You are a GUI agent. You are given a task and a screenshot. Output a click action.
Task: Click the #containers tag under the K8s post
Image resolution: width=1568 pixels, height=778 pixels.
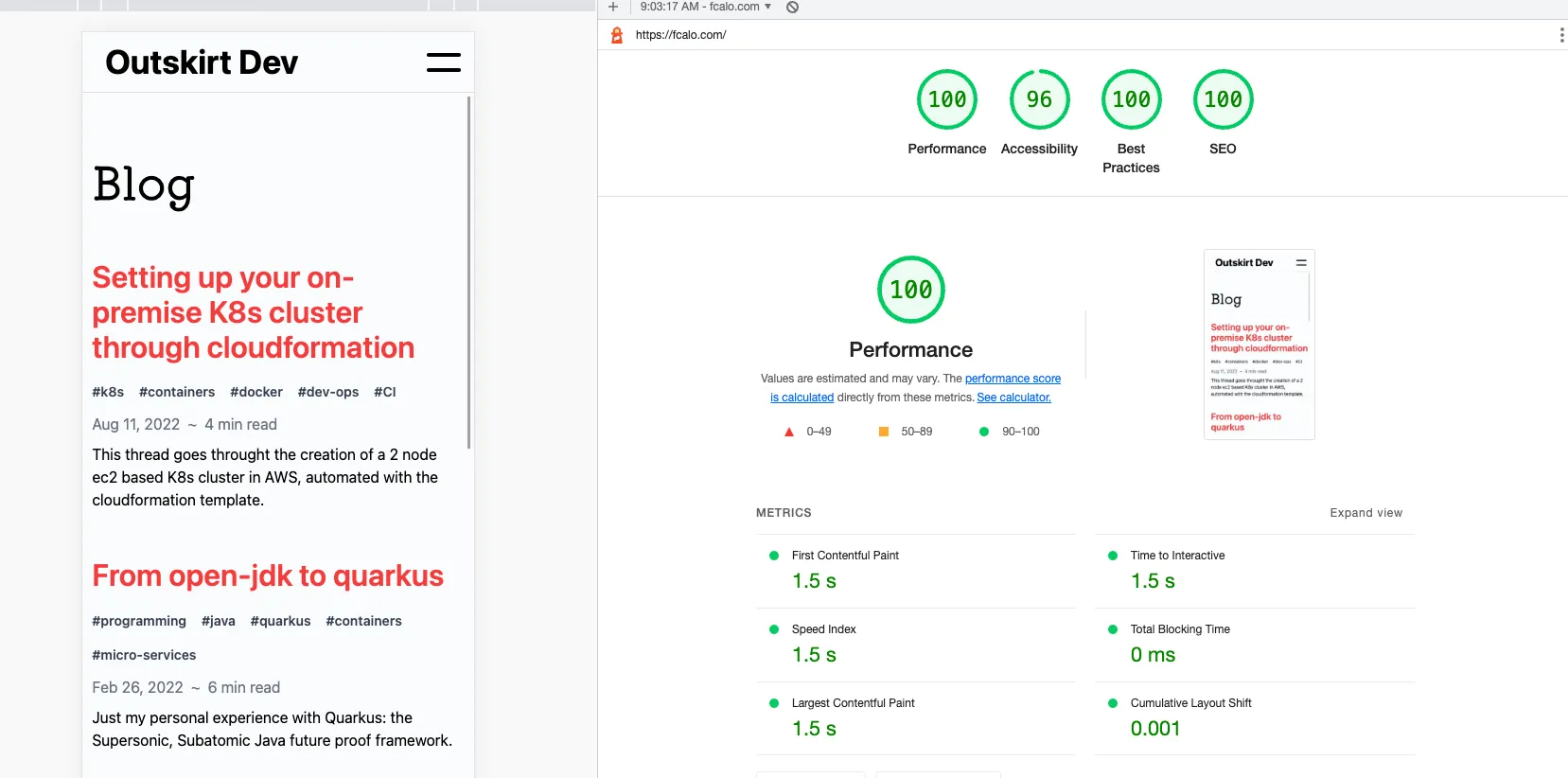click(177, 392)
